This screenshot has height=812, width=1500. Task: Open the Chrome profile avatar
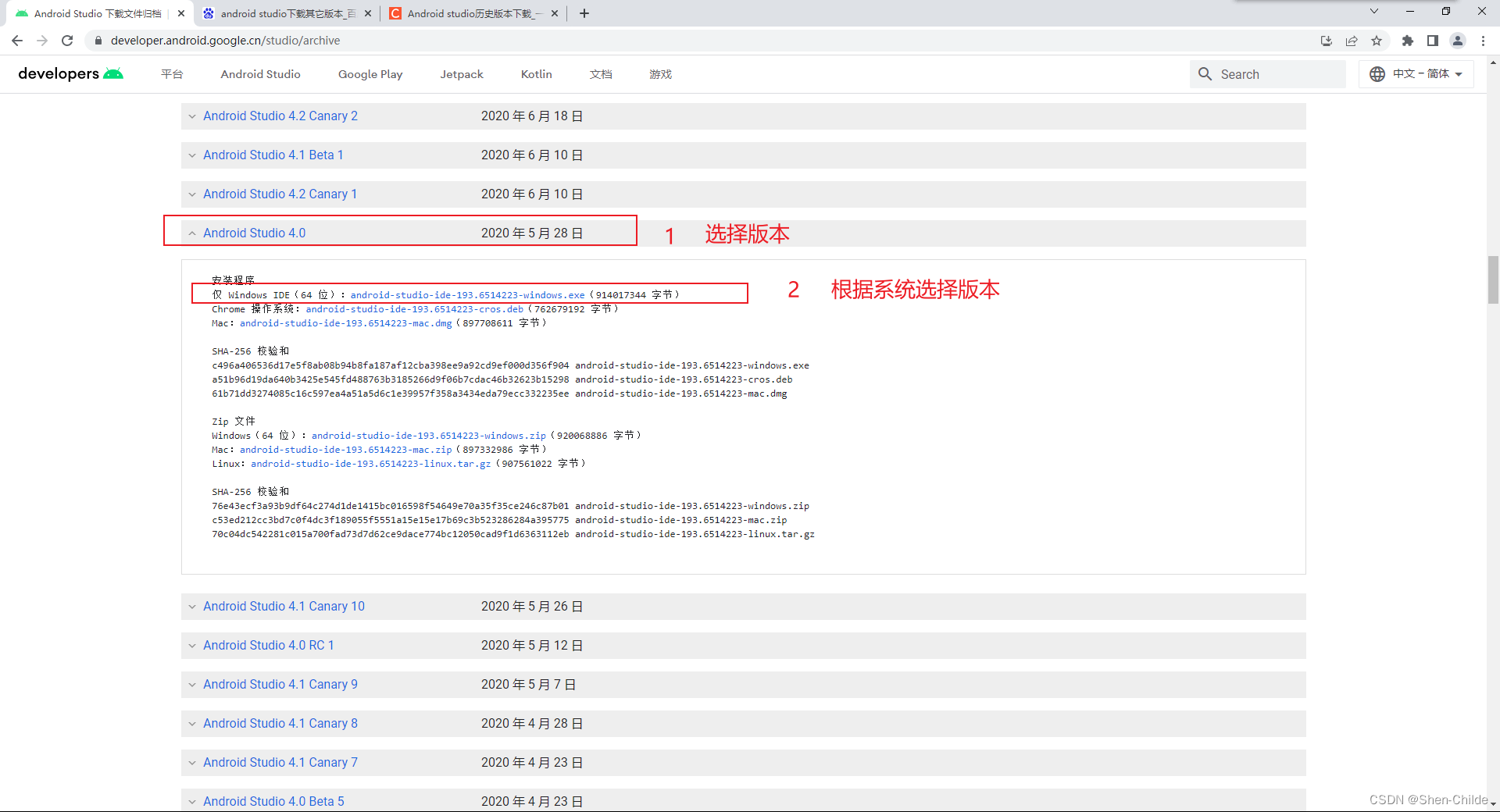pos(1458,41)
